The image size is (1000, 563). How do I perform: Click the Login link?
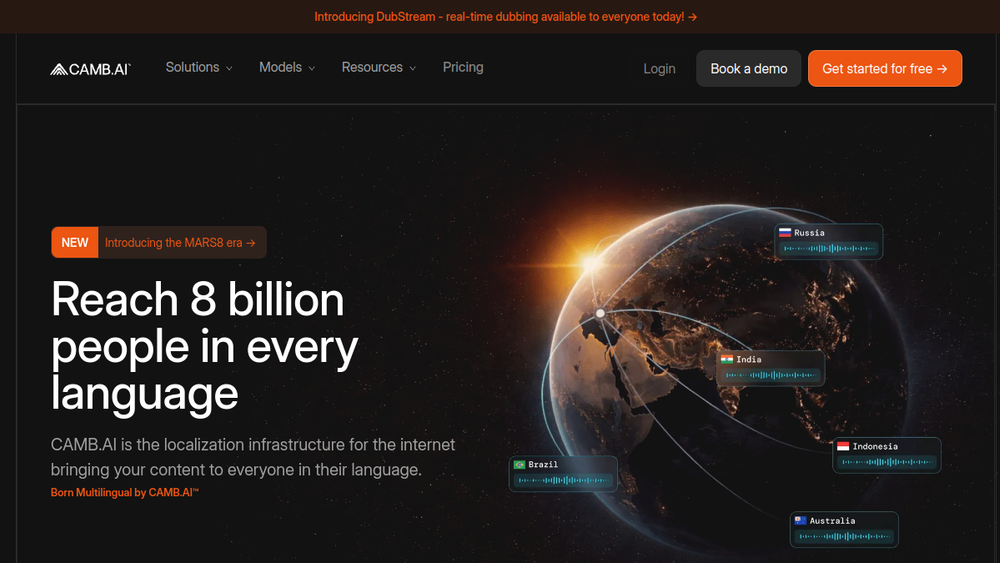click(x=659, y=69)
